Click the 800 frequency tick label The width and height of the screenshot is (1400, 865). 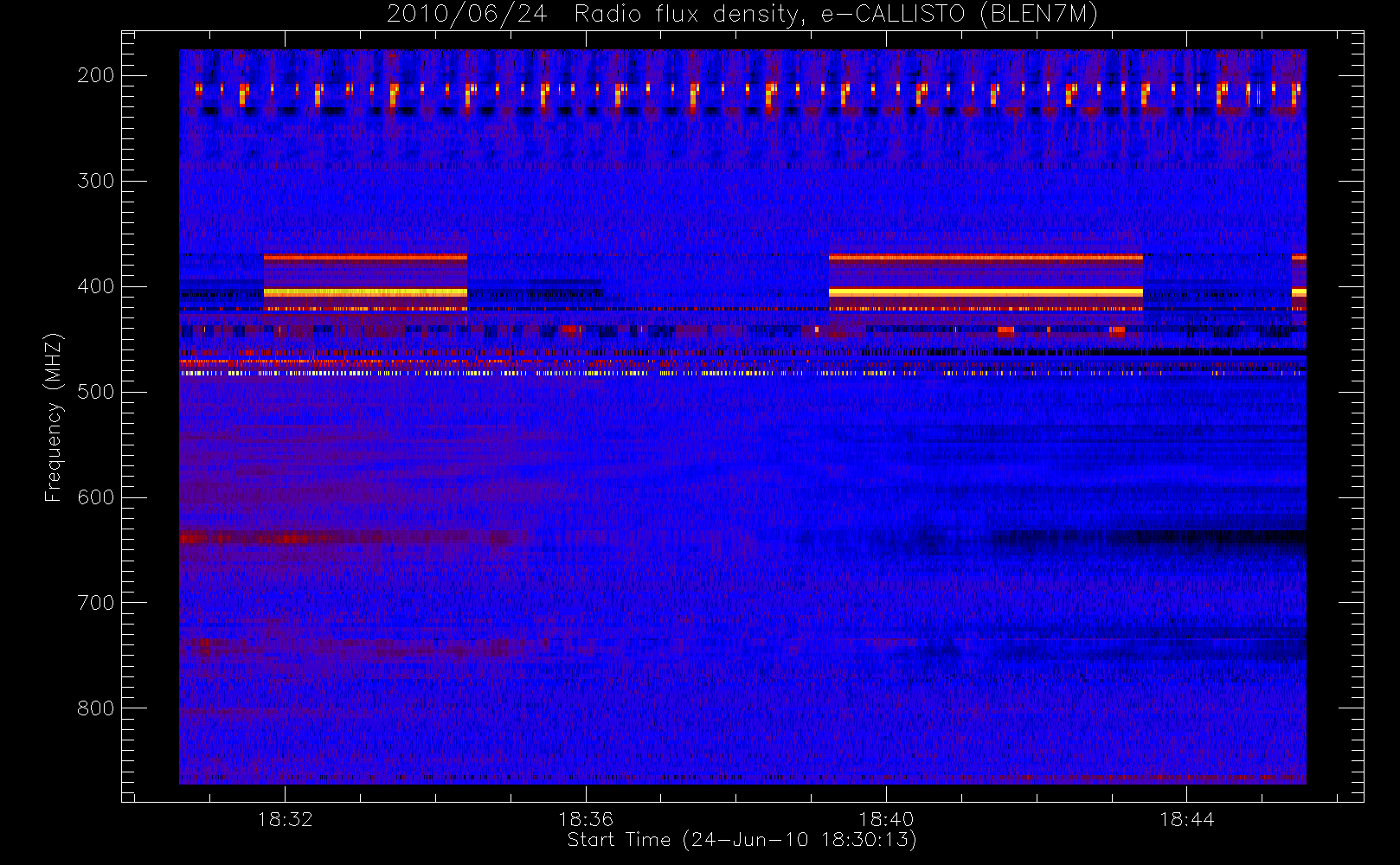tap(96, 708)
